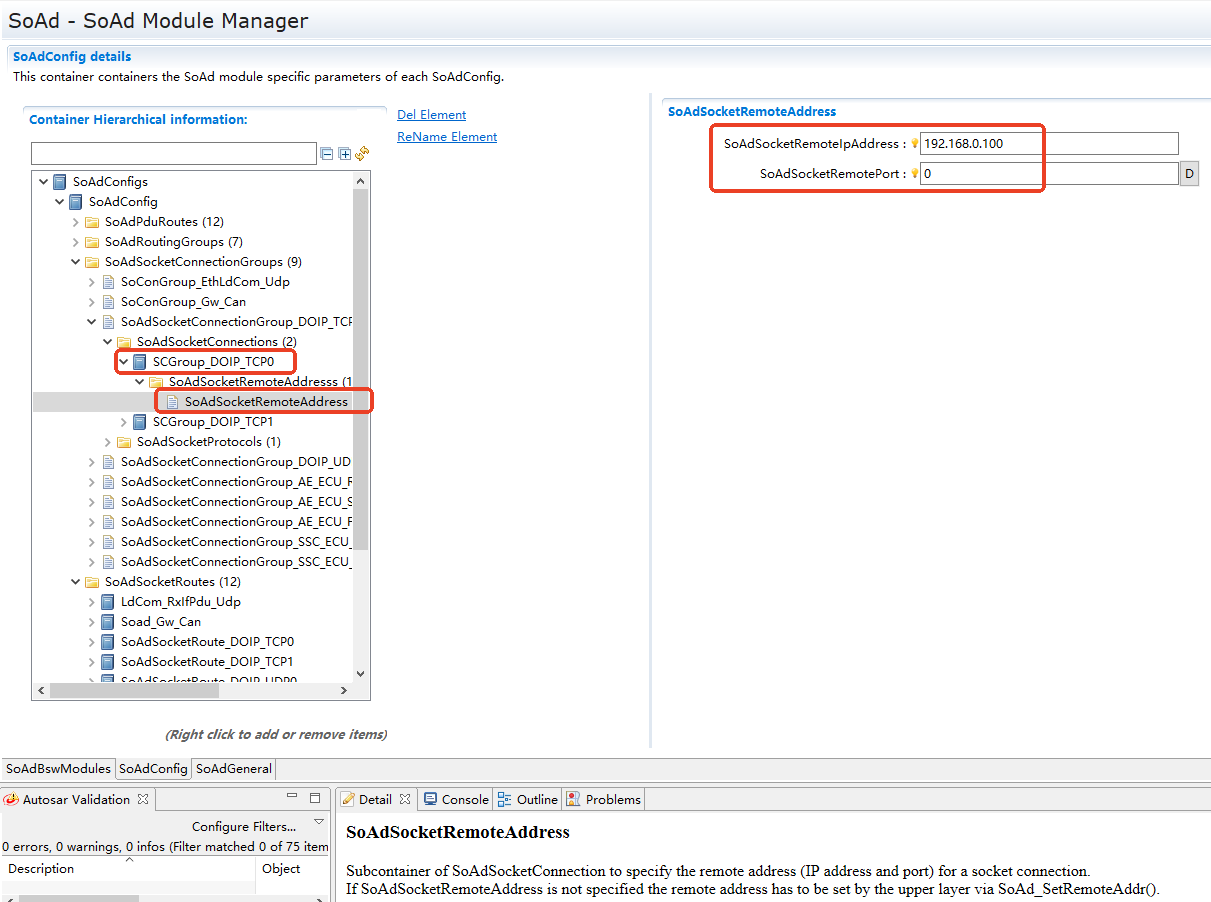Click the yellow refresh arrows icon
This screenshot has width=1211, height=902.
click(362, 153)
